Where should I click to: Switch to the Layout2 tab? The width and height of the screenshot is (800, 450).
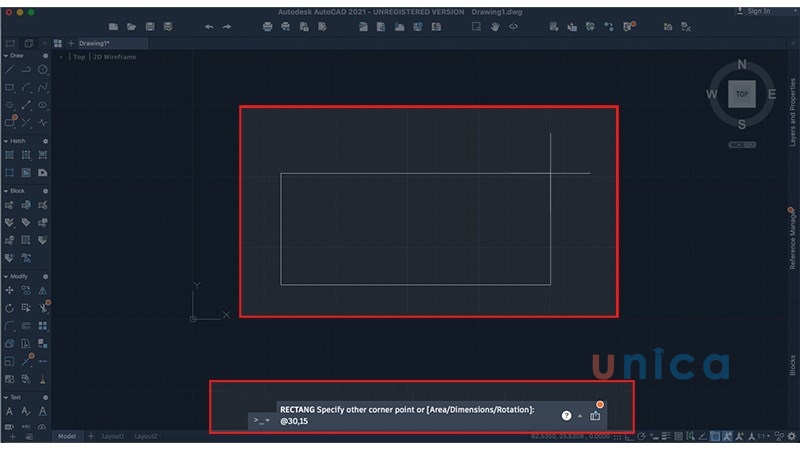click(146, 436)
